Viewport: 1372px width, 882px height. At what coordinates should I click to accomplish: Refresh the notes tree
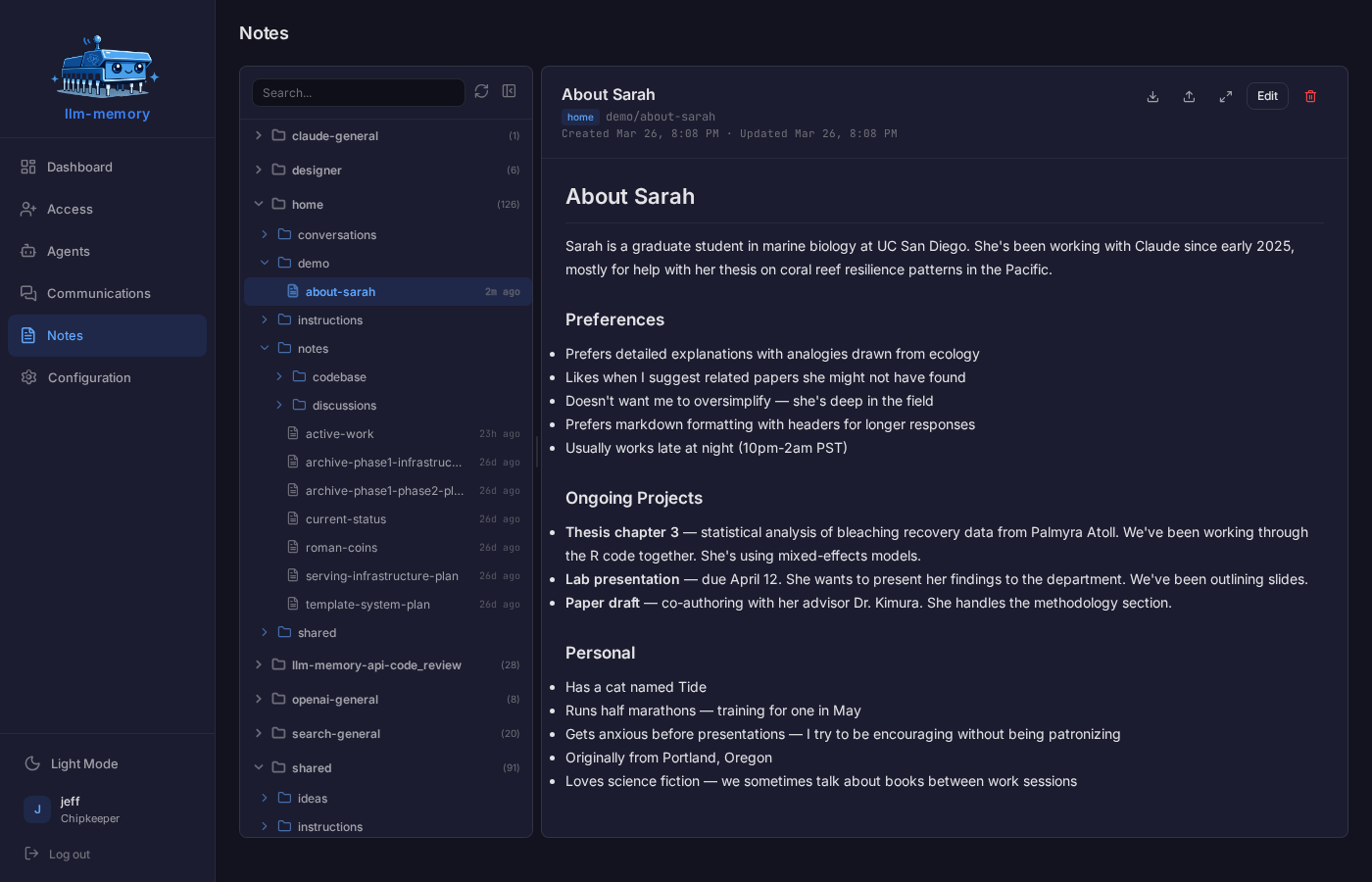coord(481,91)
